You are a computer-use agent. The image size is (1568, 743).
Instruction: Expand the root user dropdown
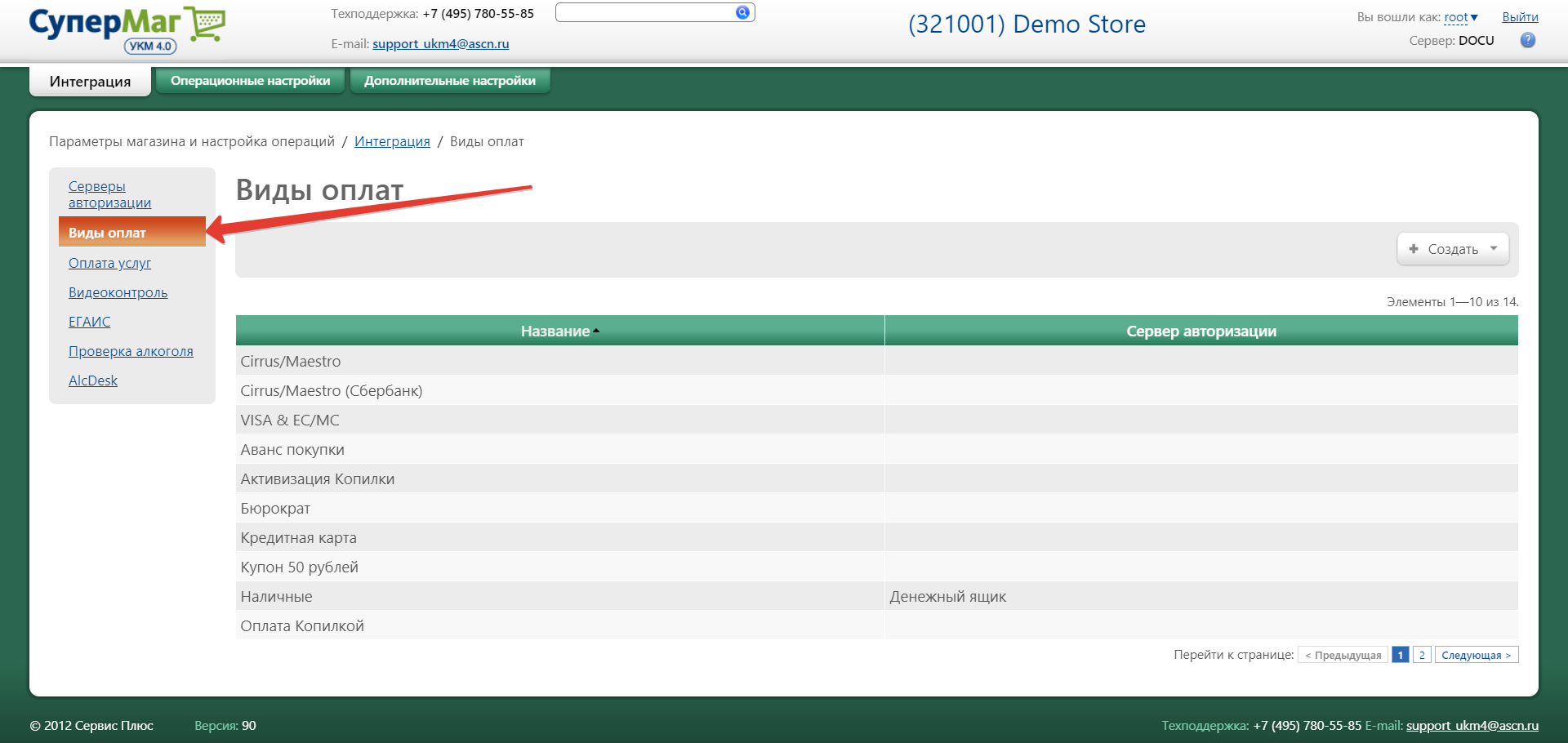(x=1460, y=17)
